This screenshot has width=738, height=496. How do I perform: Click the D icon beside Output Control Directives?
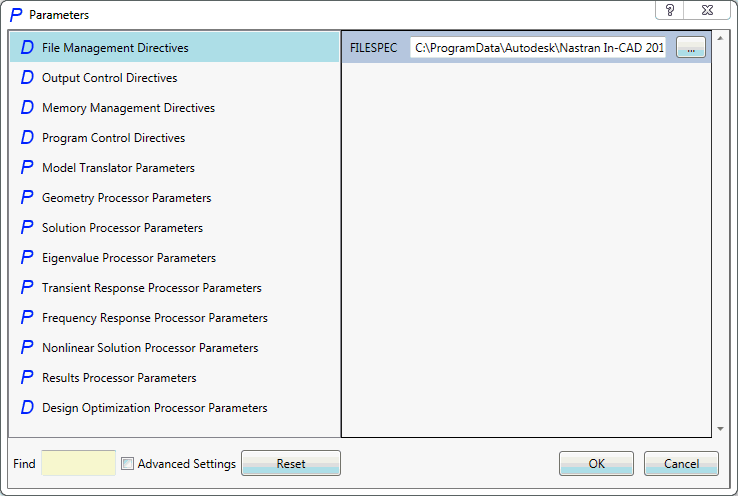(x=27, y=78)
